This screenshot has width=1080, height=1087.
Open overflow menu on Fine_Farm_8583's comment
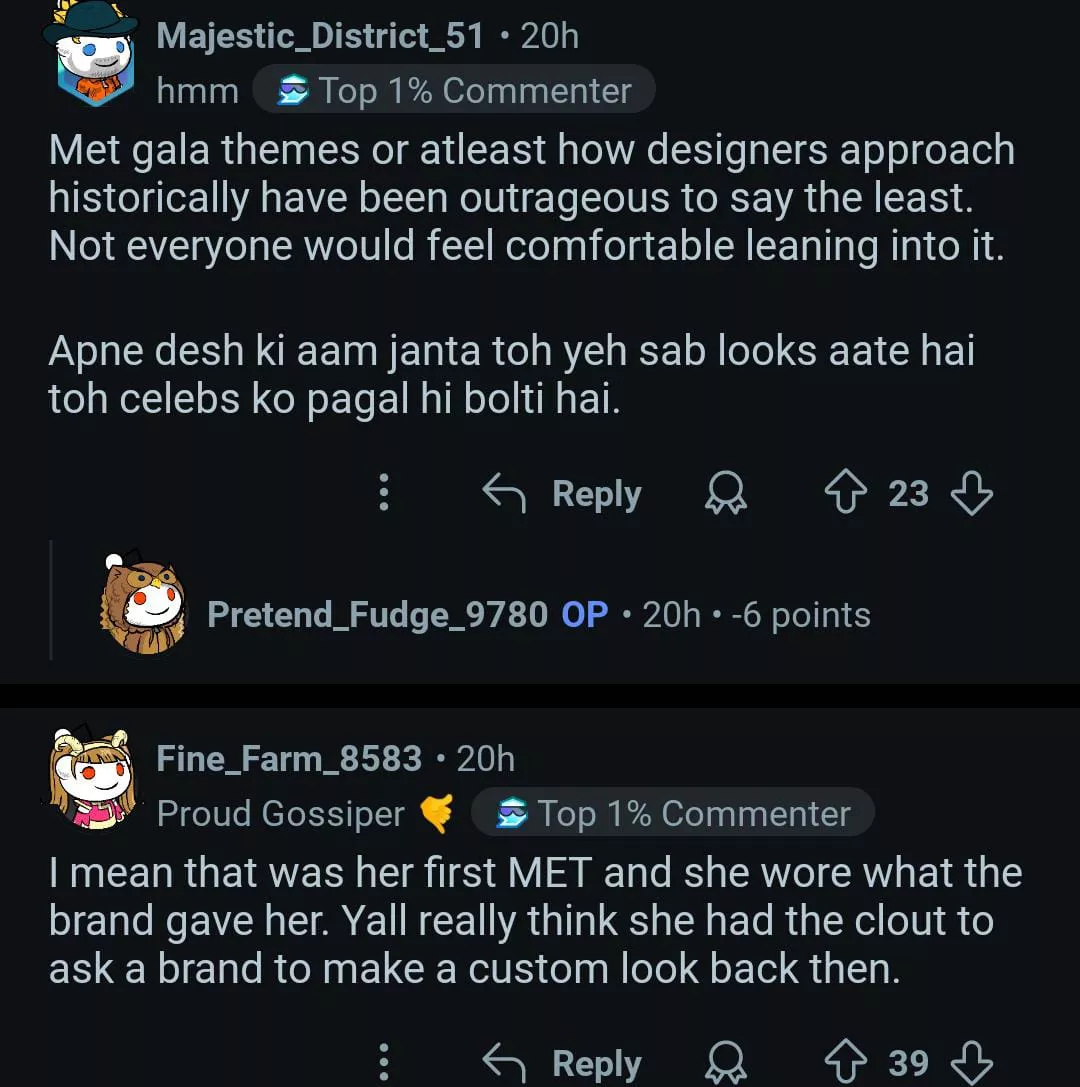(383, 1063)
